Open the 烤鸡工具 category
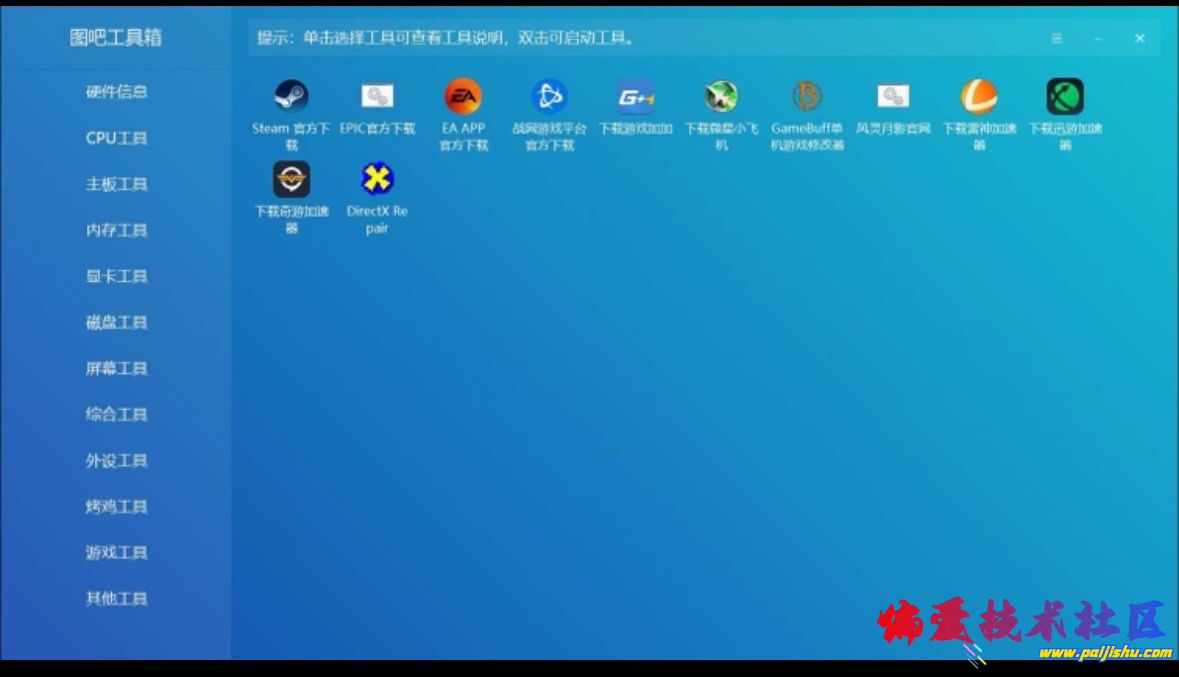1179x677 pixels. (116, 507)
